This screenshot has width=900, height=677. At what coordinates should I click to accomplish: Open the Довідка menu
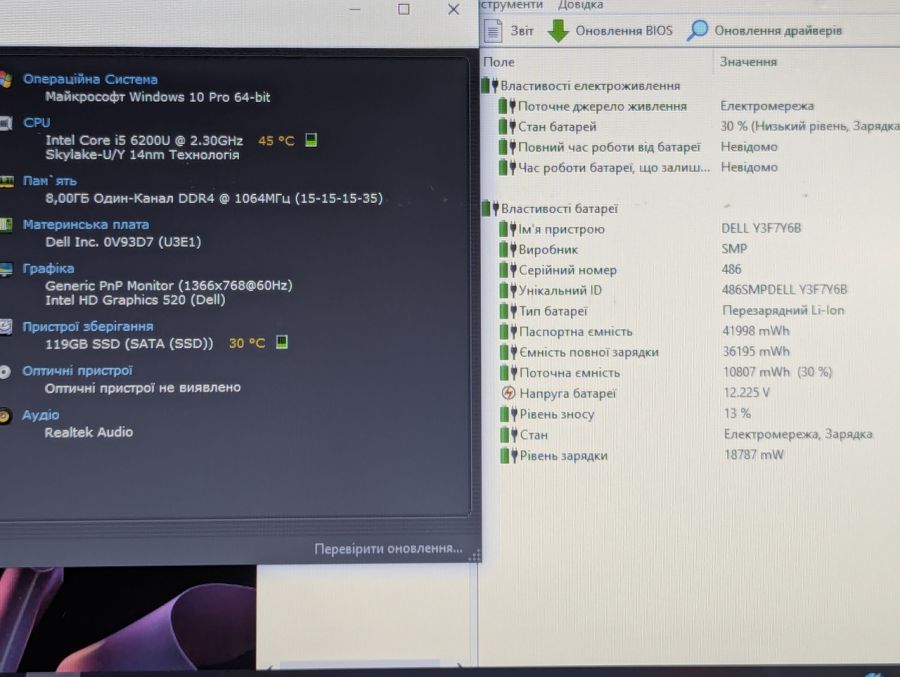tap(580, 5)
